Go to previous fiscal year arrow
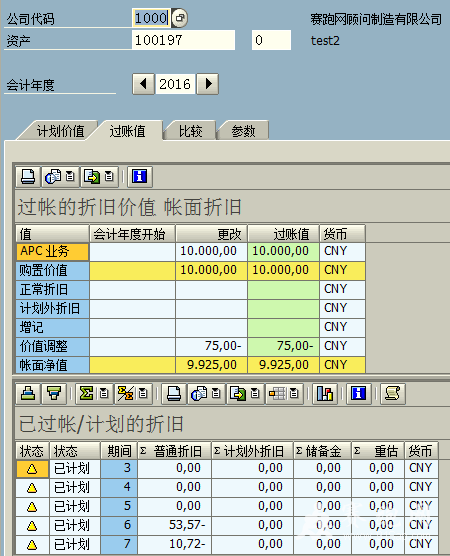The height and width of the screenshot is (556, 450). tap(143, 84)
